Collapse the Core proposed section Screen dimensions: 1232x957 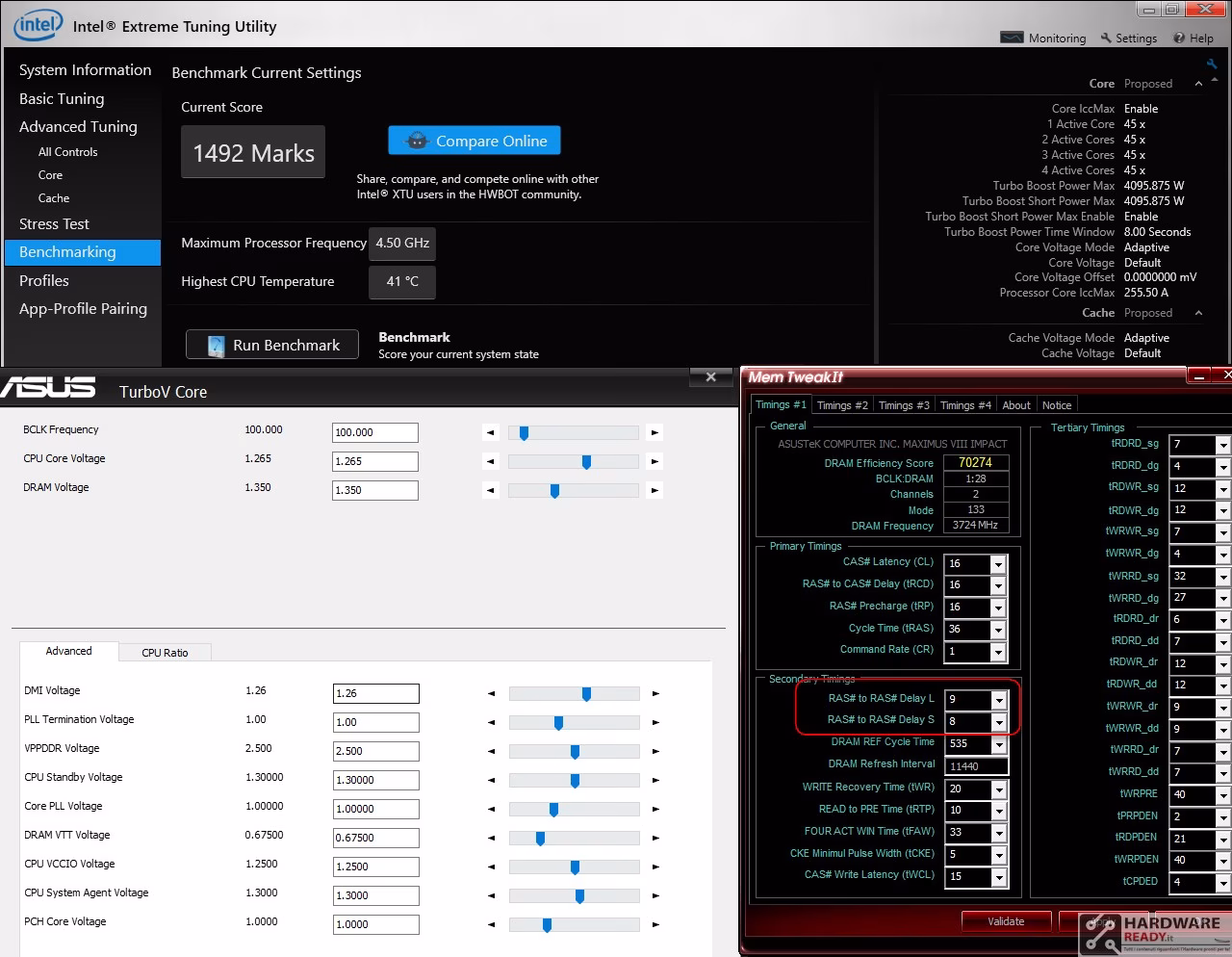1198,84
